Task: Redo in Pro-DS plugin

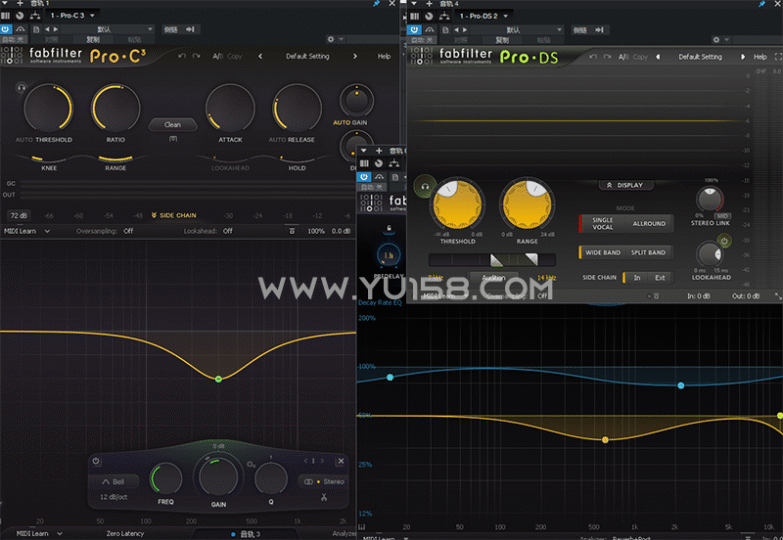Action: (x=607, y=56)
